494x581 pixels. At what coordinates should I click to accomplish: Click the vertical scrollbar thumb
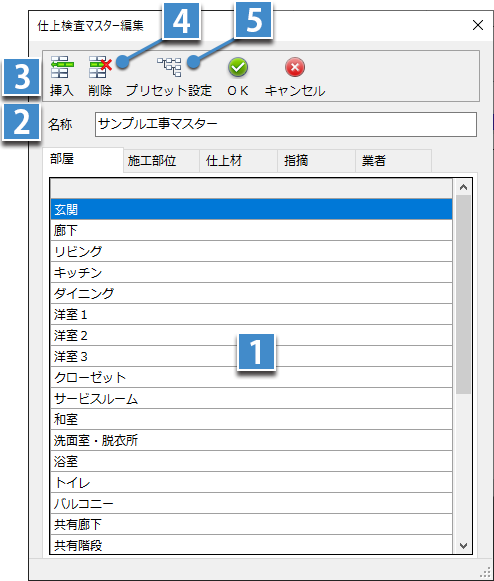coord(463,295)
